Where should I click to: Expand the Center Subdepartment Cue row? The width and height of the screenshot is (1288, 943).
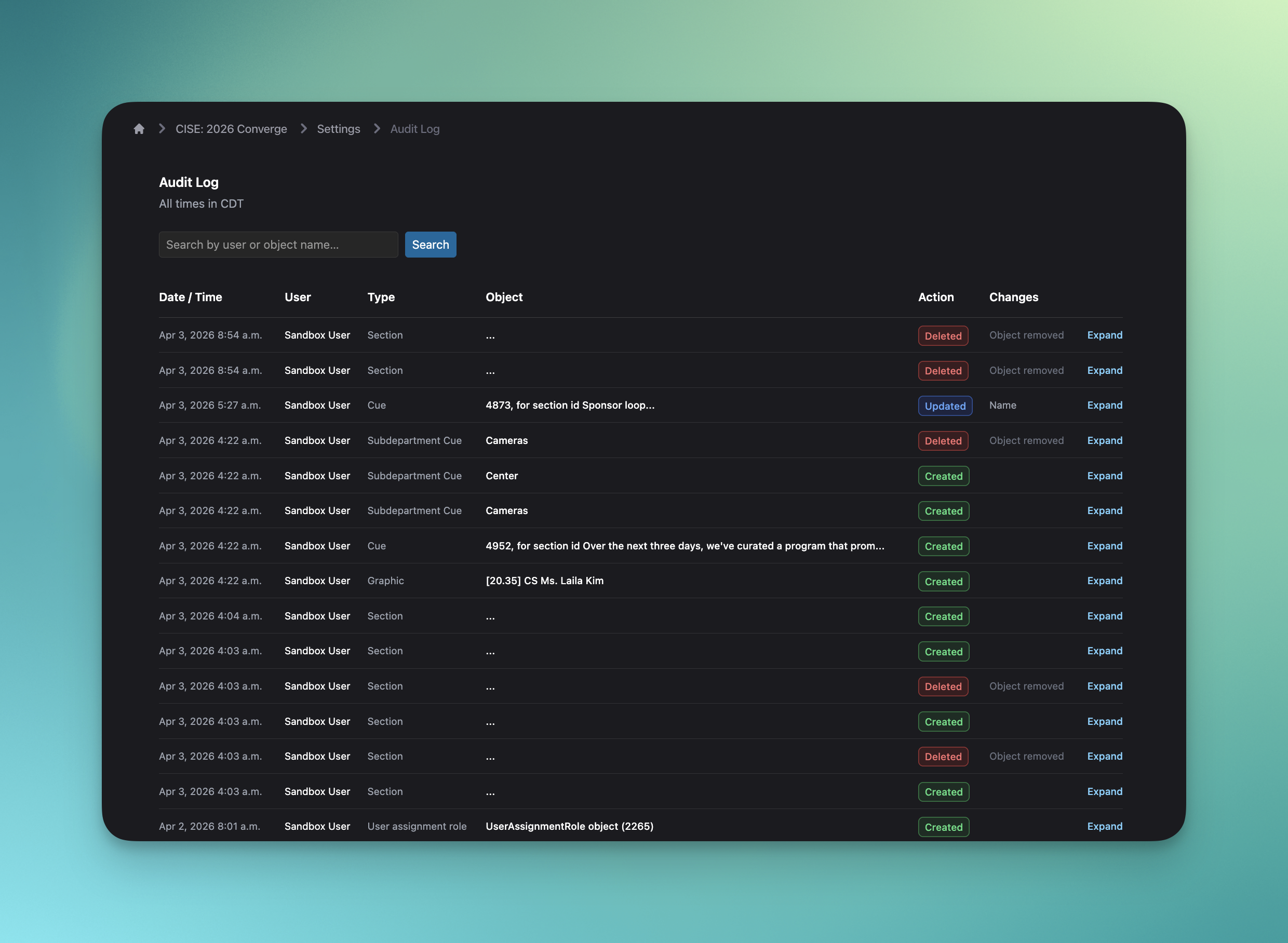[1104, 476]
